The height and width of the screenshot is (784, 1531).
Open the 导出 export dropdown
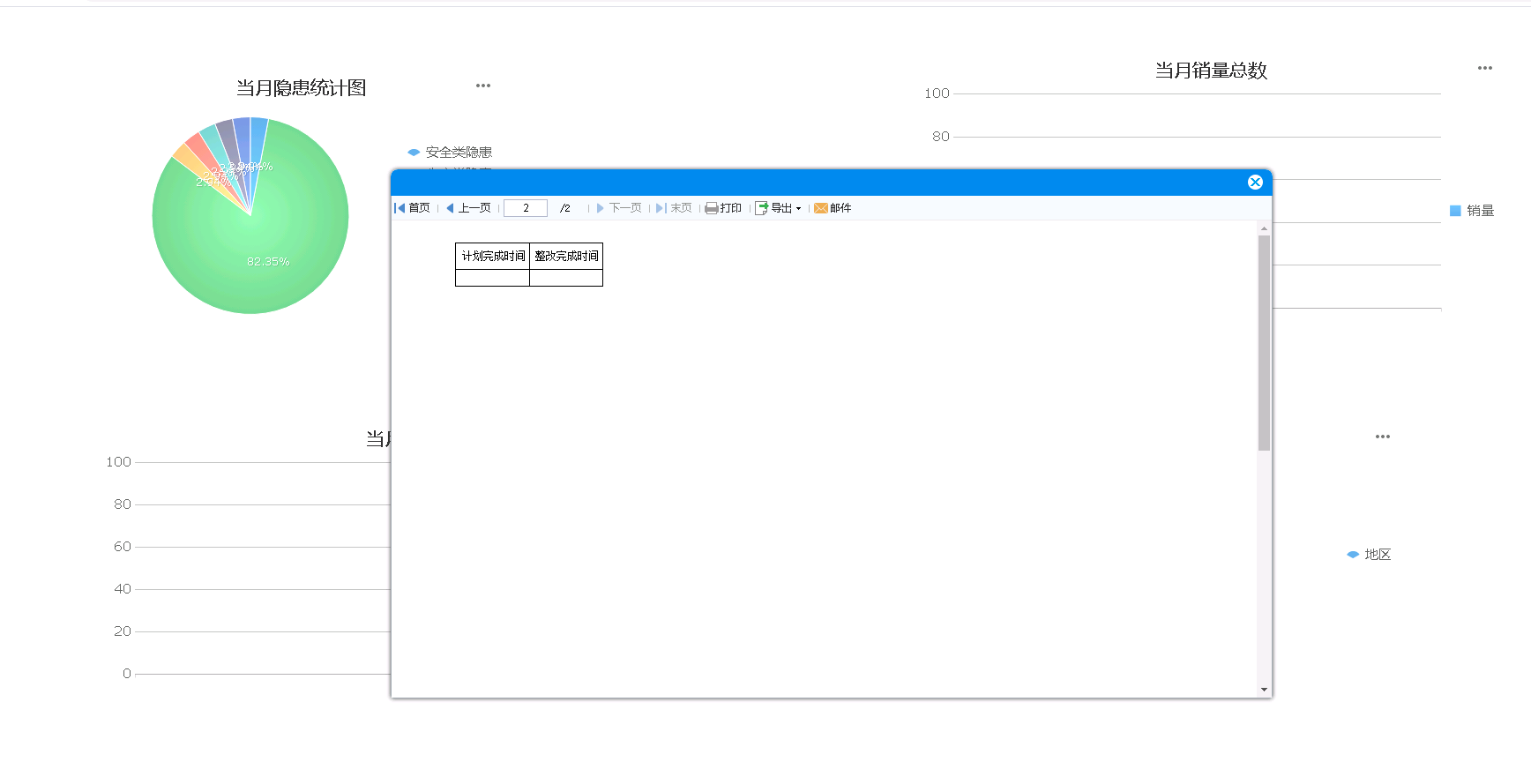[778, 208]
